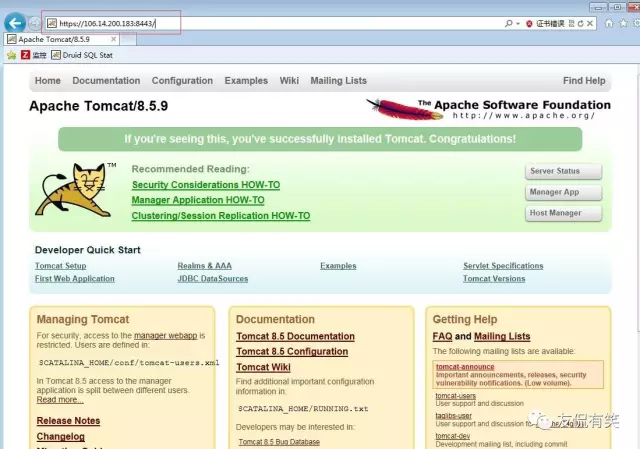Click the Server Status button

coord(563,171)
